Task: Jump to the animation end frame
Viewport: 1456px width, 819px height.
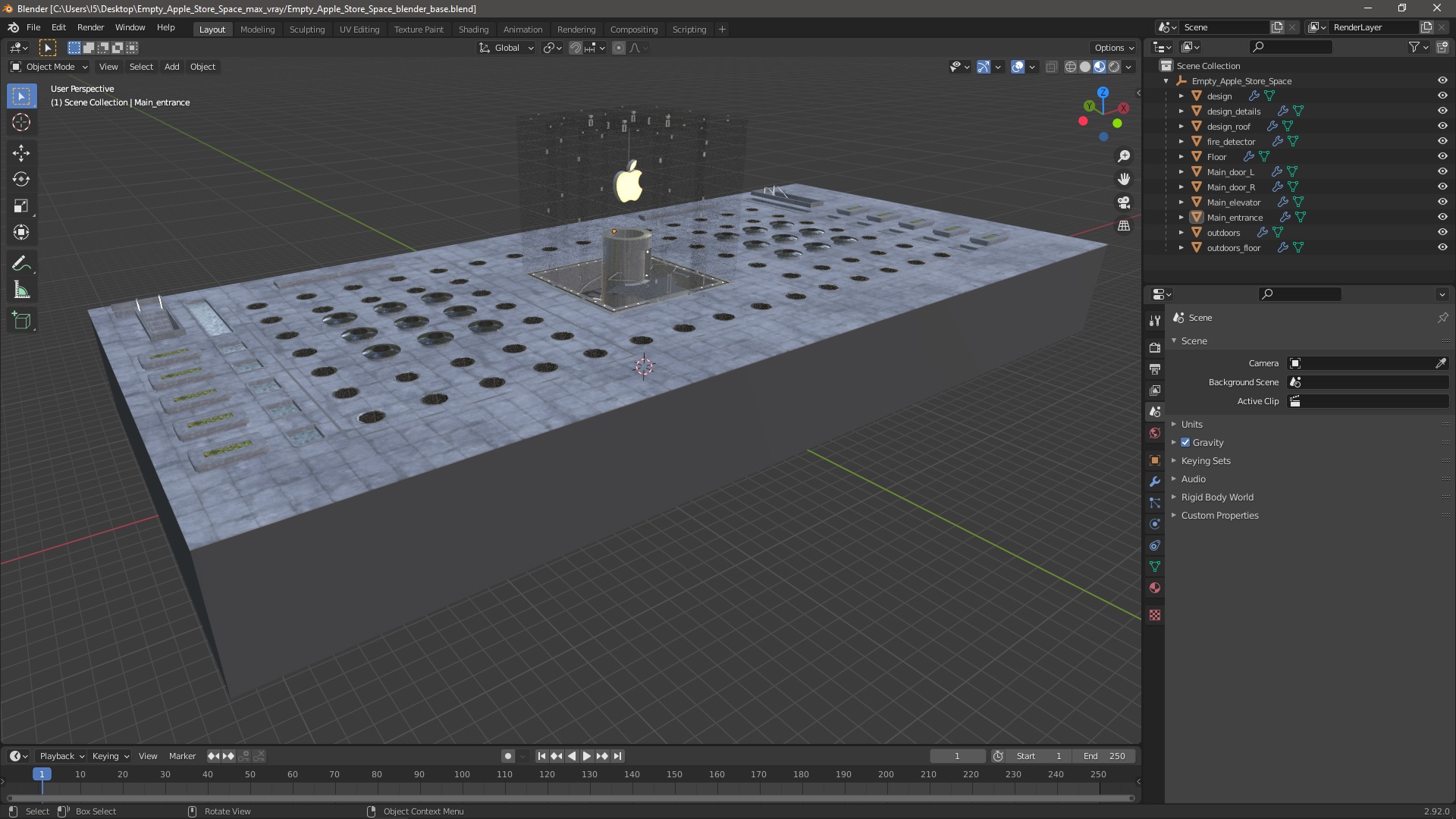Action: (x=618, y=756)
